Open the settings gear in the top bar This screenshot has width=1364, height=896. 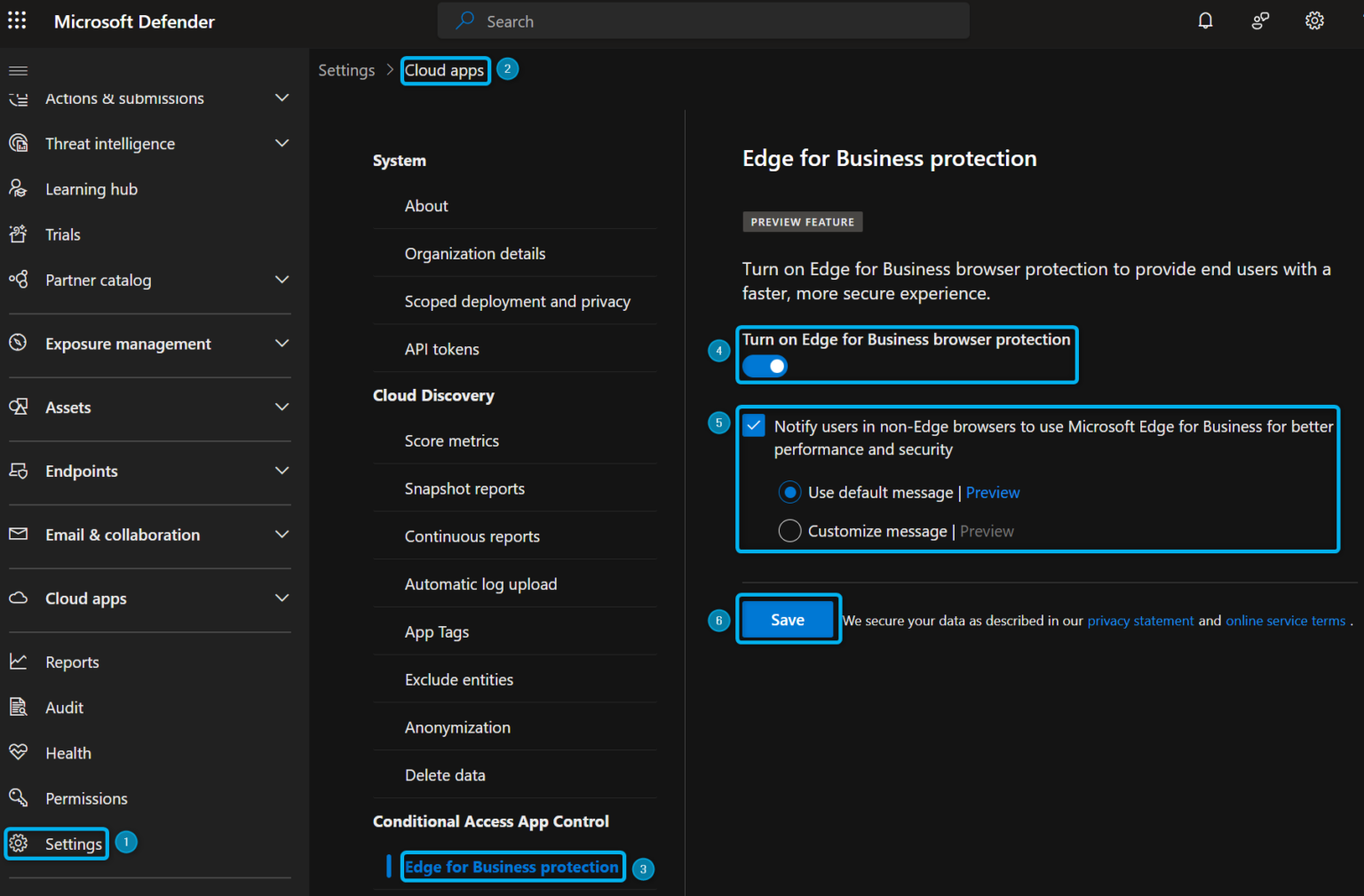pyautogui.click(x=1314, y=20)
